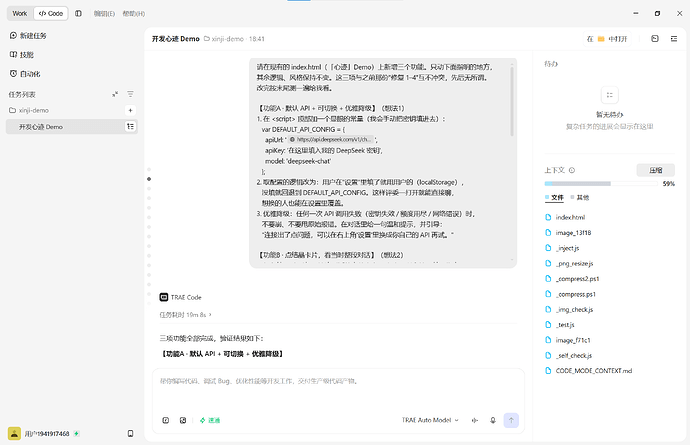Switch to the Code mode tab
Viewport: 690px width, 445px height.
51,14
